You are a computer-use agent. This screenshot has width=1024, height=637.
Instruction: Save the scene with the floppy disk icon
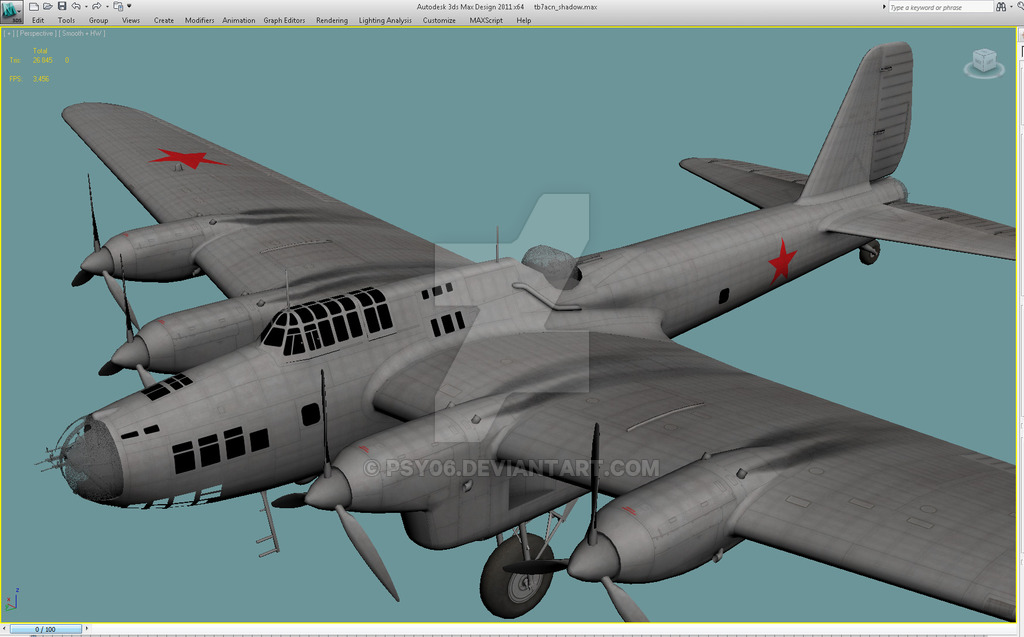click(x=62, y=6)
